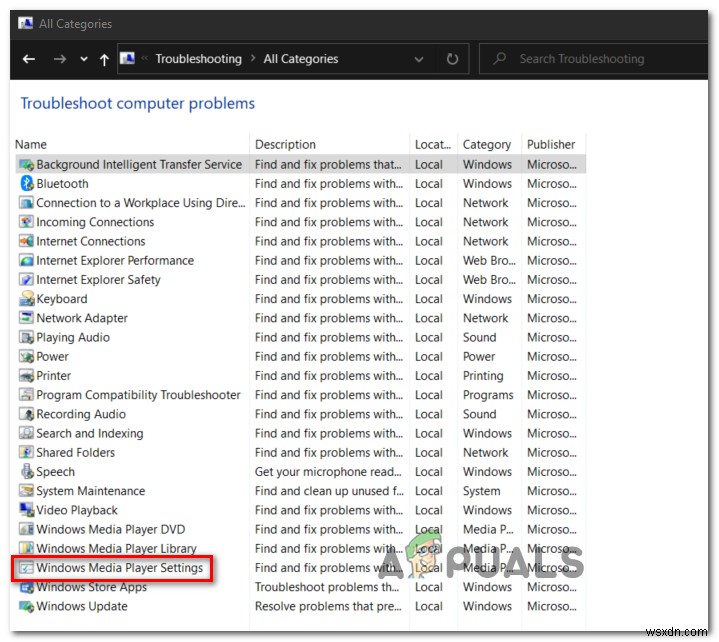Click the Troubleshooting breadcrumb
Screen dimensions: 719x642
pyautogui.click(x=198, y=59)
